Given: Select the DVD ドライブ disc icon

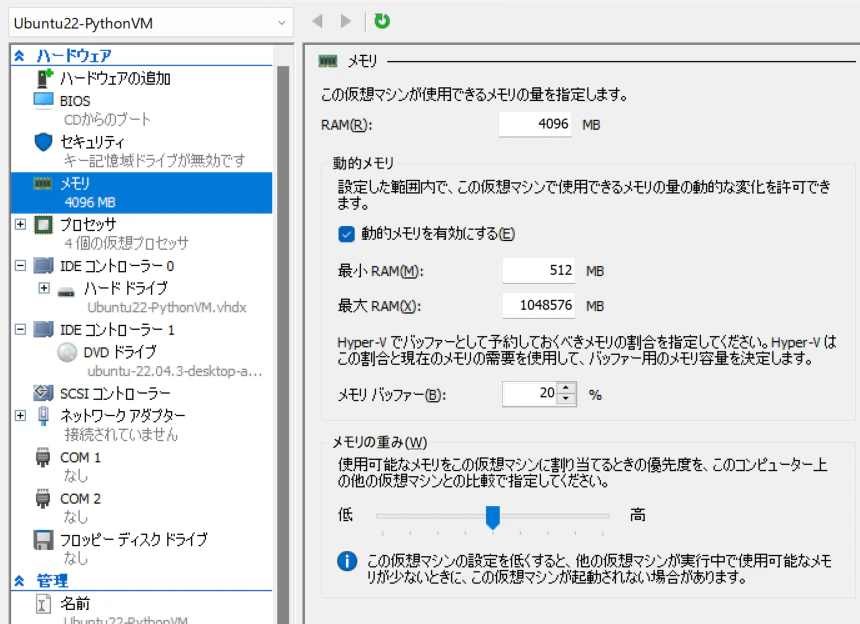Looking at the screenshot, I should [x=67, y=352].
